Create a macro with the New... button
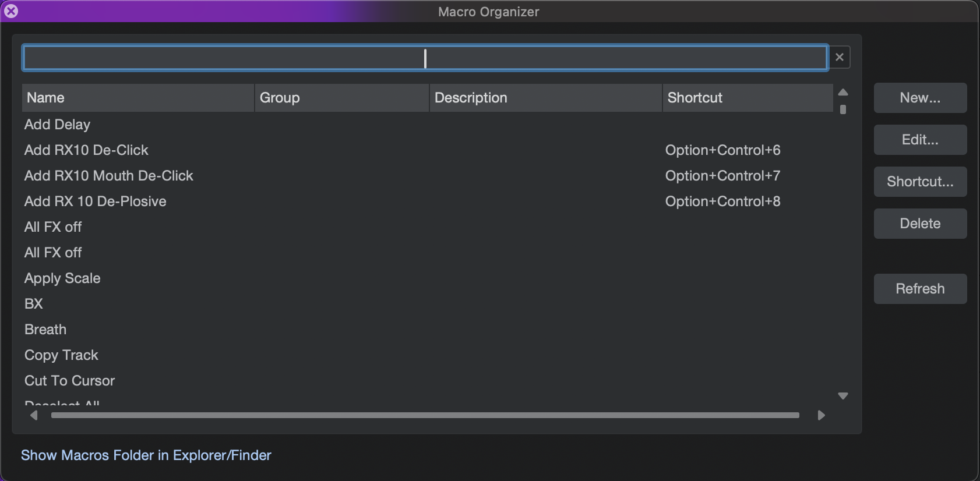Image resolution: width=980 pixels, height=481 pixels. 920,98
